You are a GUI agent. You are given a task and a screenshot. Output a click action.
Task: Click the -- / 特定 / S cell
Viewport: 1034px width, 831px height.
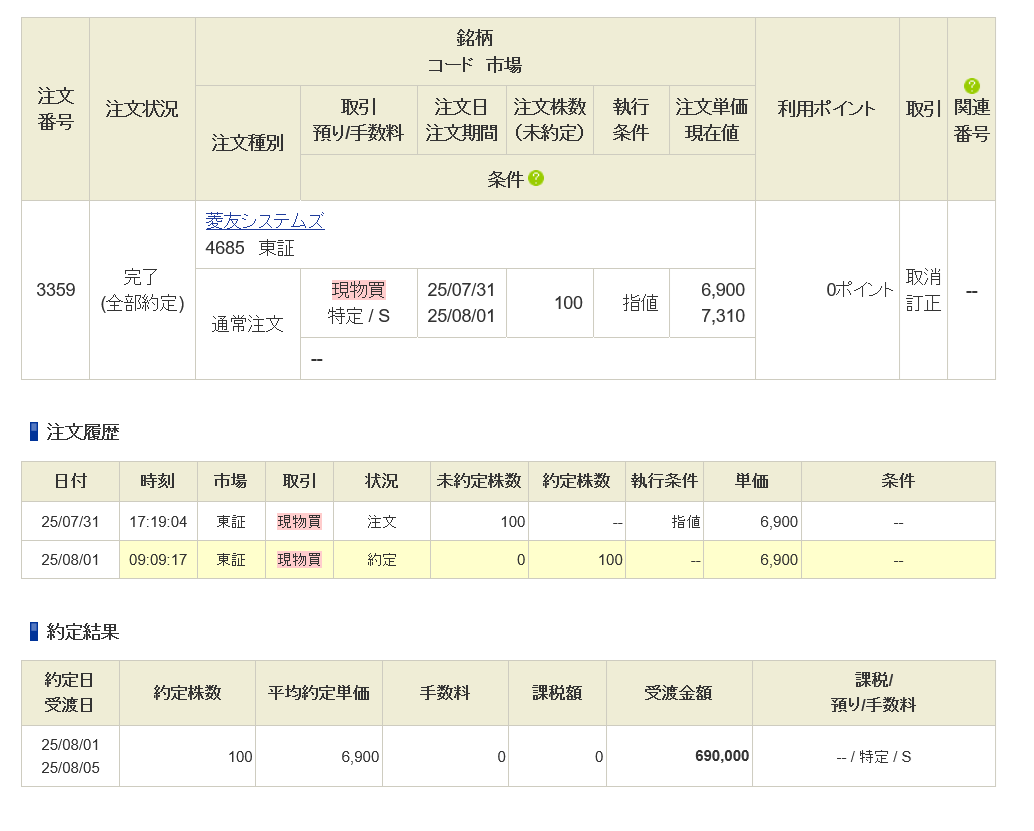coord(874,756)
